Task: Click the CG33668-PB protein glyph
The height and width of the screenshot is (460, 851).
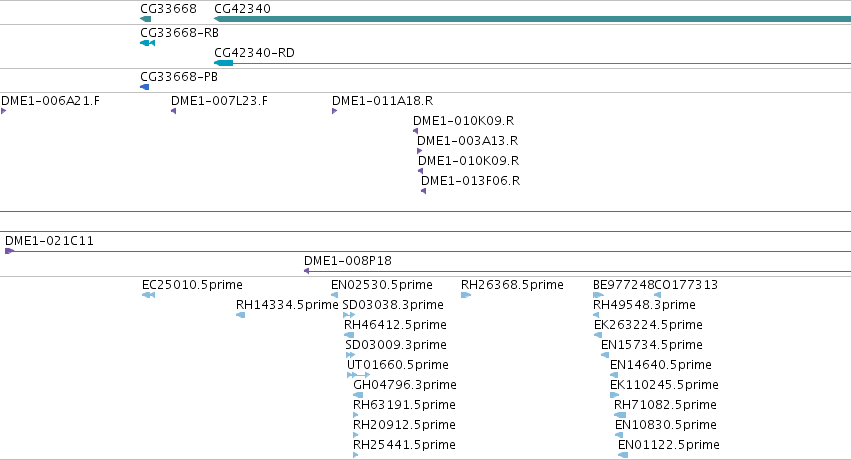Action: [x=144, y=87]
